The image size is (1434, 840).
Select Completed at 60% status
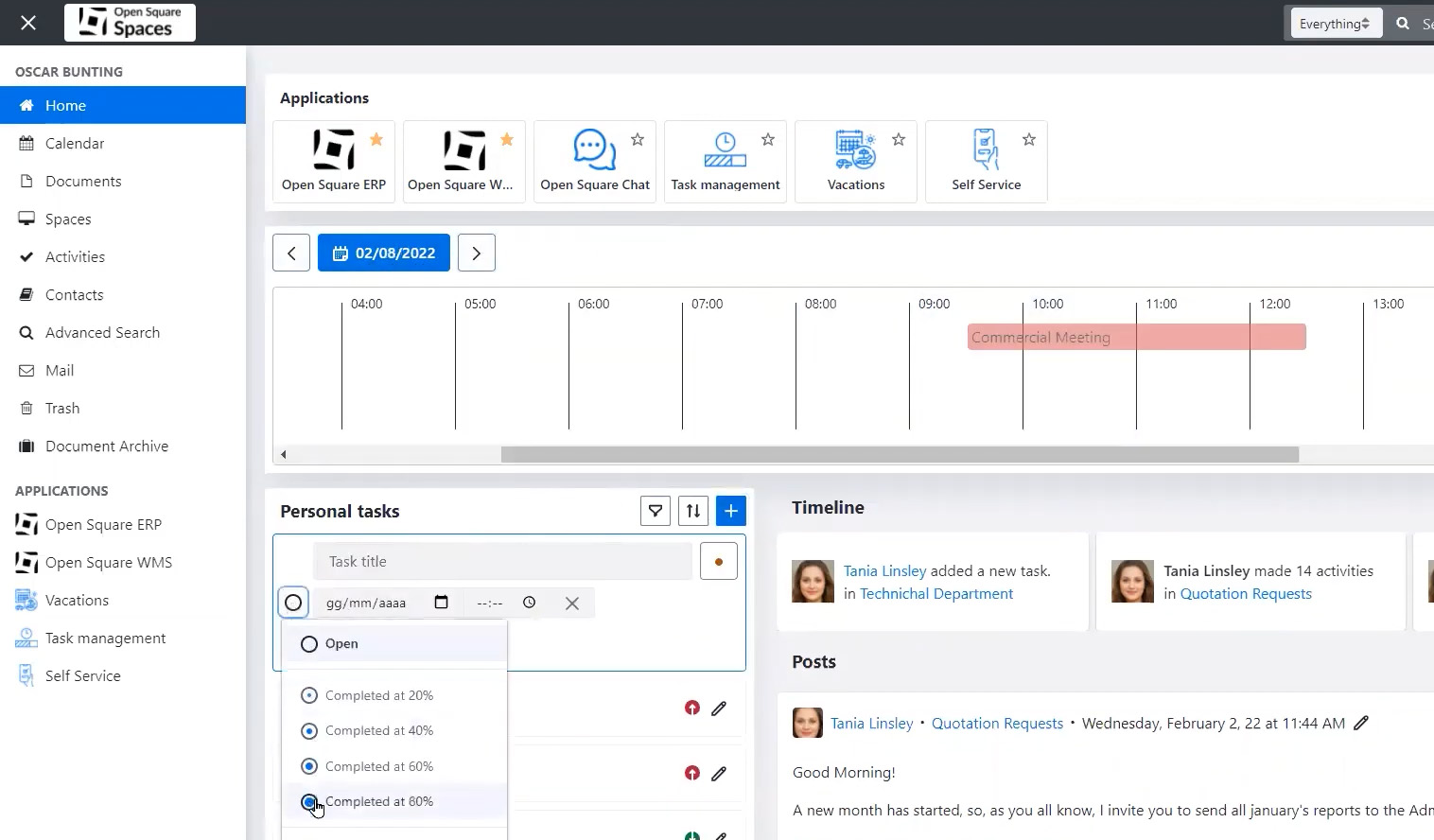[394, 766]
